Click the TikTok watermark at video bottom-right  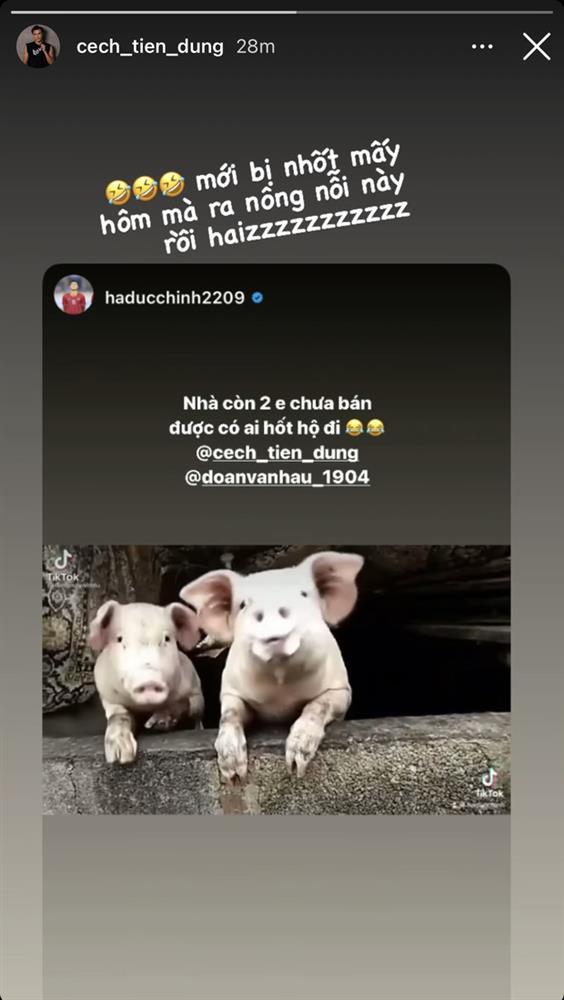click(489, 784)
